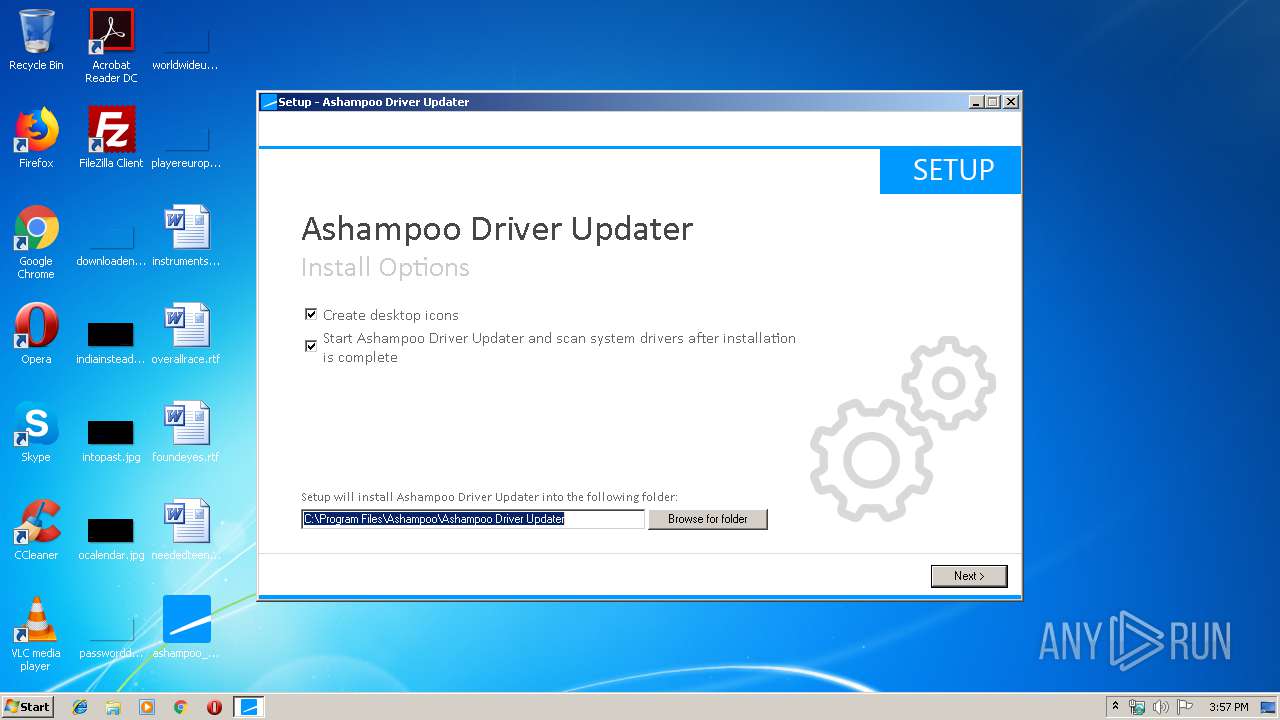This screenshot has height=720, width=1280.
Task: Open the Windows Start menu
Action: (x=27, y=706)
